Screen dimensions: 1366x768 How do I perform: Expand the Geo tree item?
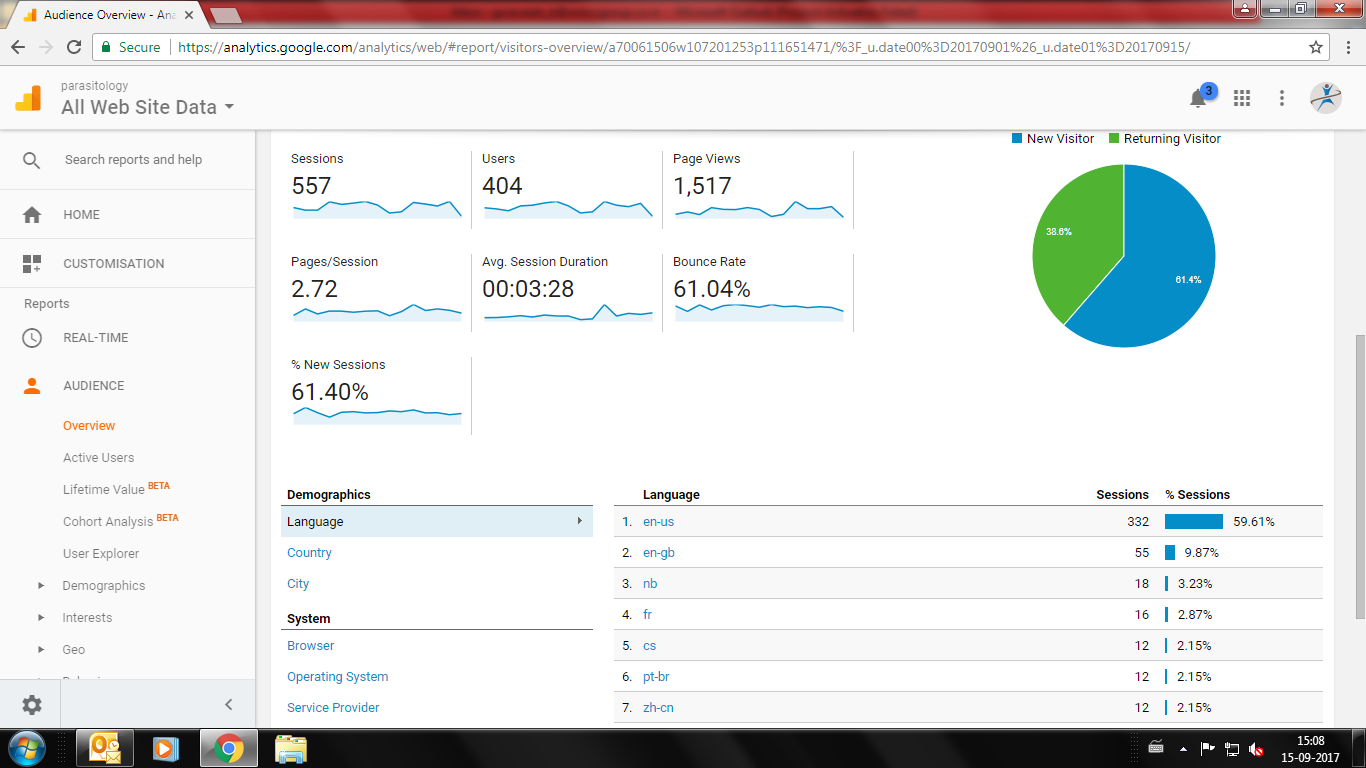(41, 650)
